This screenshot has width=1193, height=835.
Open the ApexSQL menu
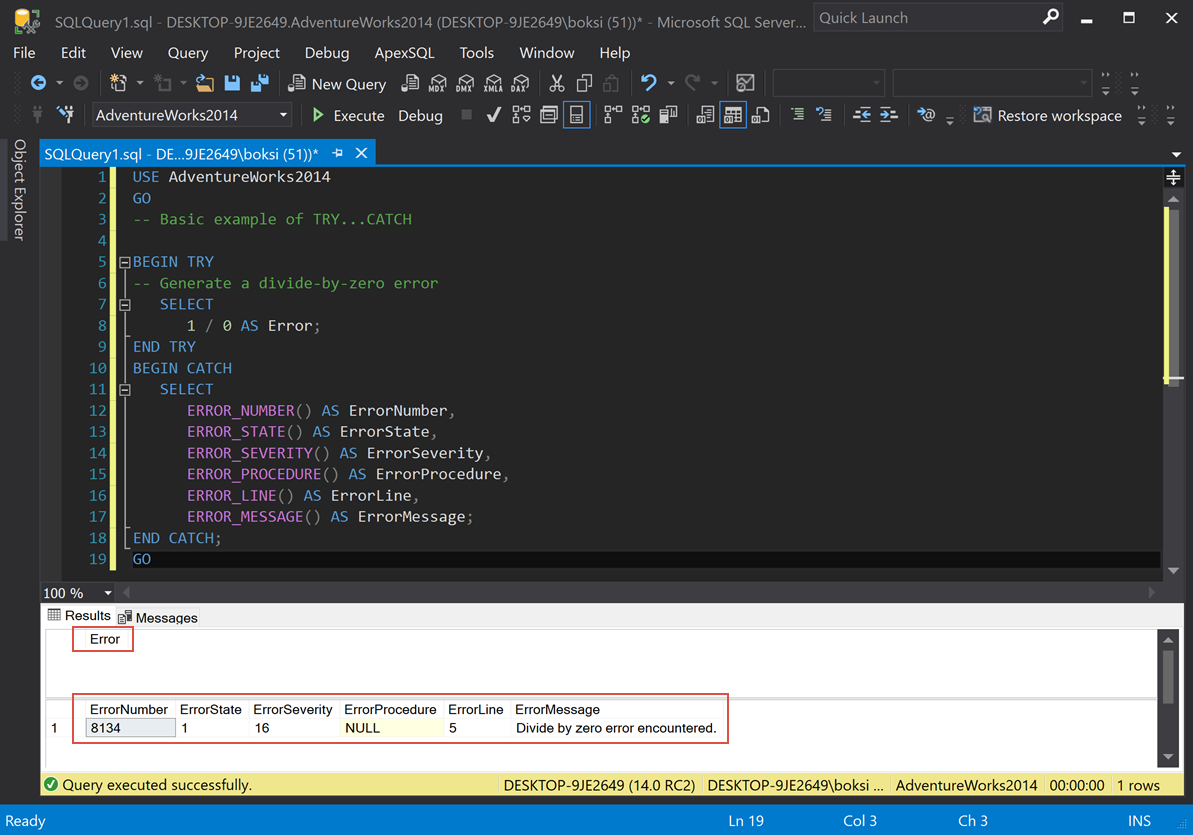click(x=404, y=53)
